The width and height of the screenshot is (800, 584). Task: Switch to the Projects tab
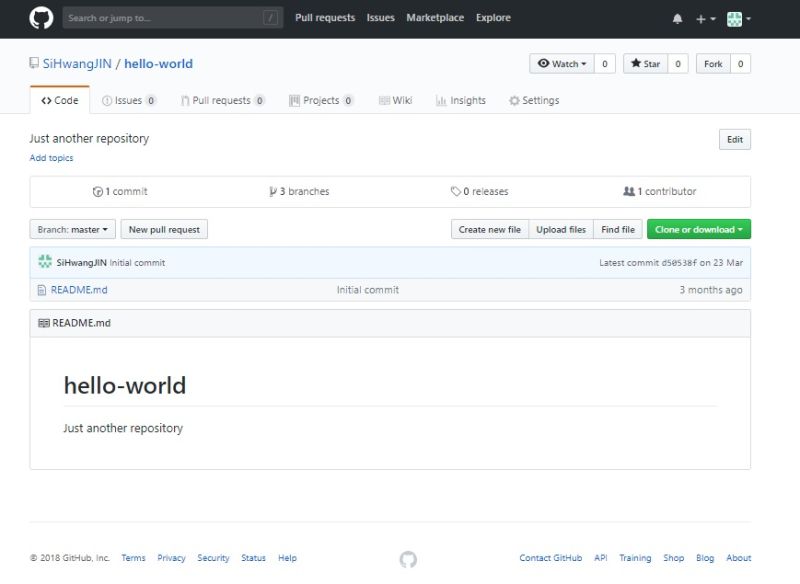[321, 100]
